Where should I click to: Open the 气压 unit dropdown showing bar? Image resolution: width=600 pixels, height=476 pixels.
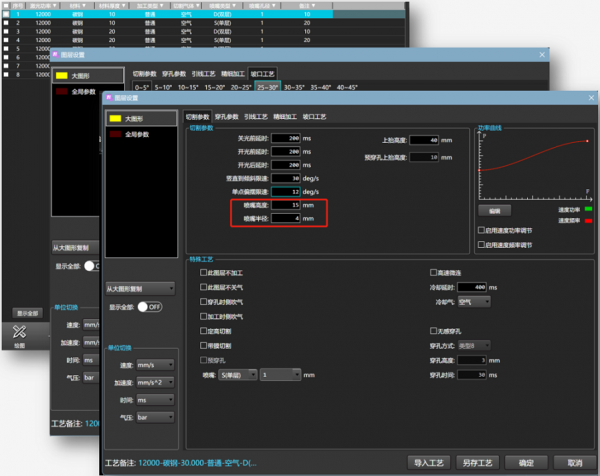coord(156,417)
